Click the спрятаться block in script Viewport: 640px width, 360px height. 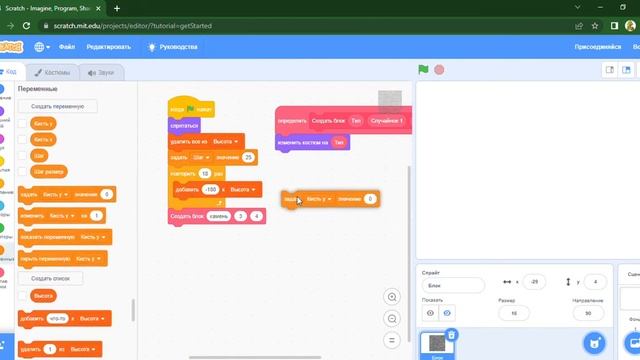click(184, 126)
